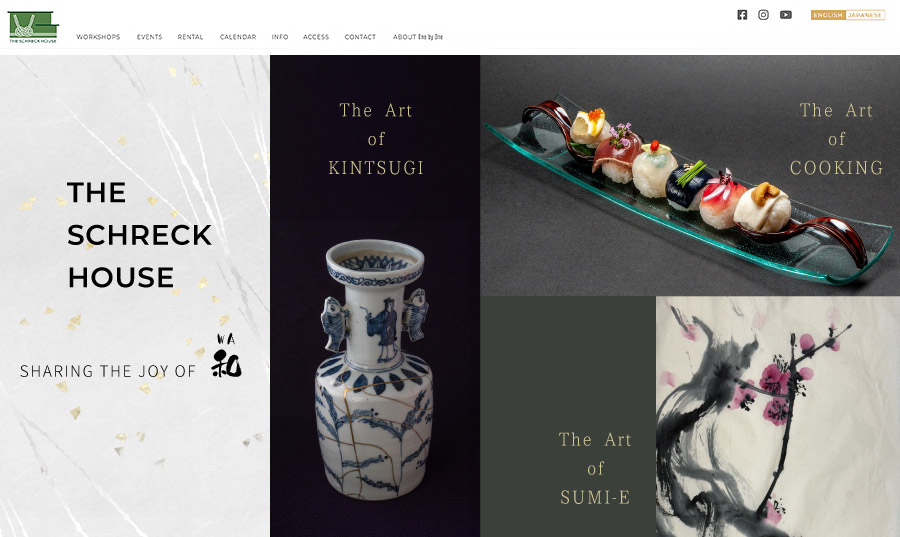Open the Instagram profile icon

pyautogui.click(x=763, y=15)
